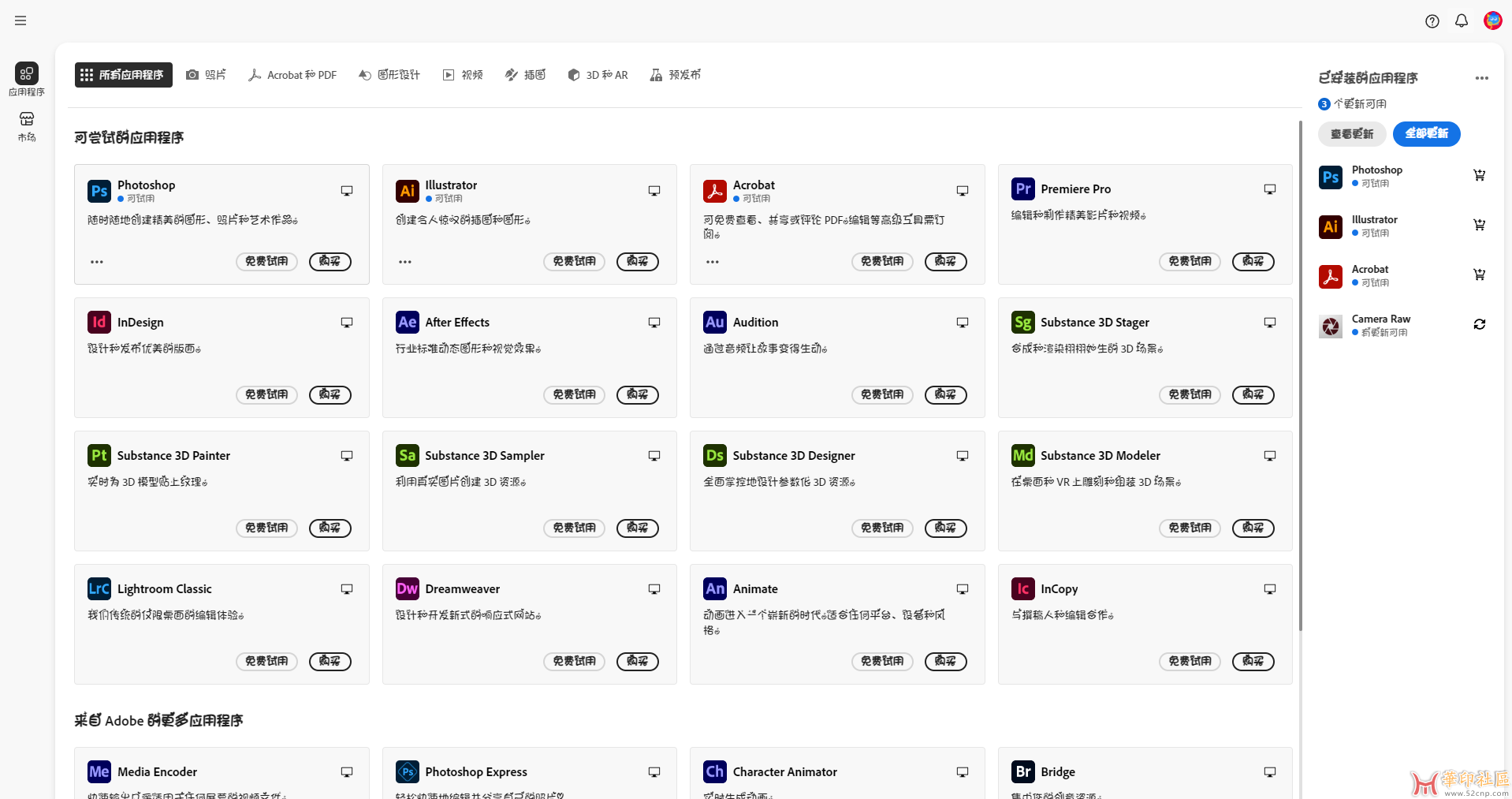The height and width of the screenshot is (799, 1512).
Task: Click the vertical scrollbar of app list
Action: [x=1300, y=375]
